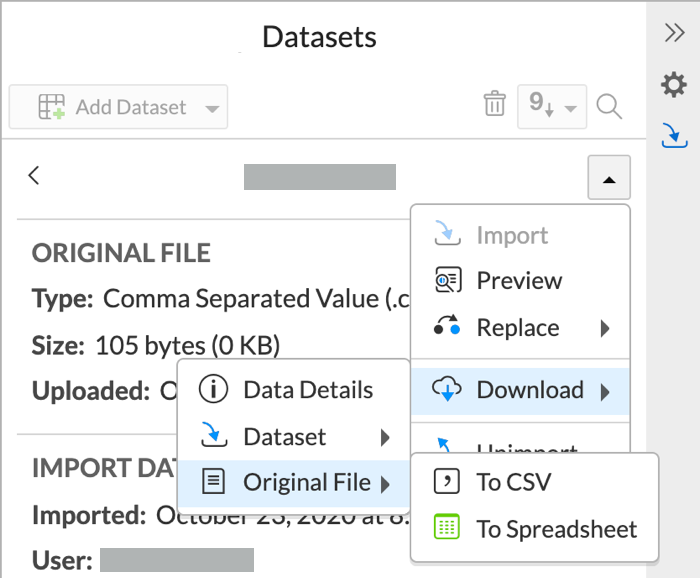This screenshot has width=700, height=578.
Task: Select Data Details in Download submenu
Action: tap(294, 390)
